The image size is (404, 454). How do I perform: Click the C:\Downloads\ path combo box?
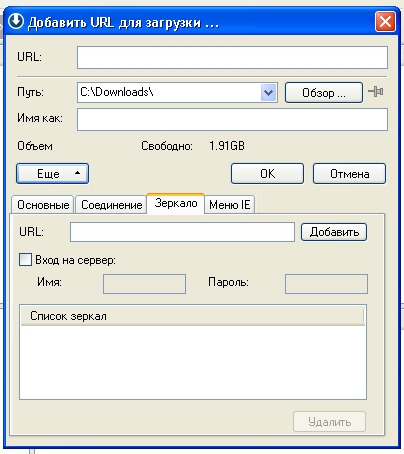[177, 92]
